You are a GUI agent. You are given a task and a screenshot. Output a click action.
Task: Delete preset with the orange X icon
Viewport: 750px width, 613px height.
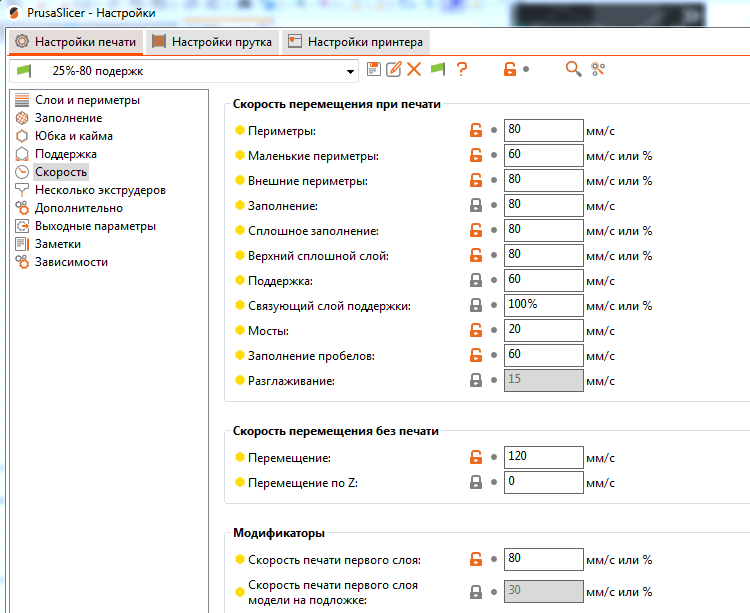[x=414, y=69]
